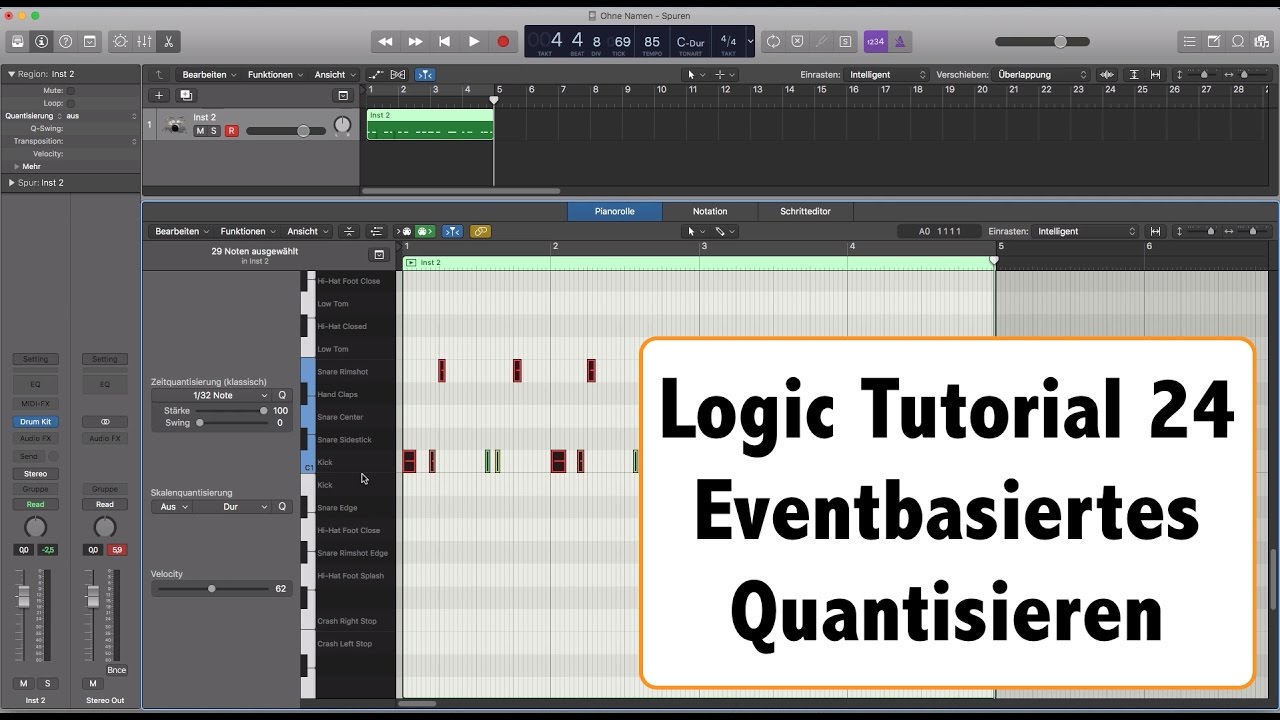Open Tracks area Einrasten dropdown
Image resolution: width=1280 pixels, height=720 pixels.
pyautogui.click(x=887, y=74)
